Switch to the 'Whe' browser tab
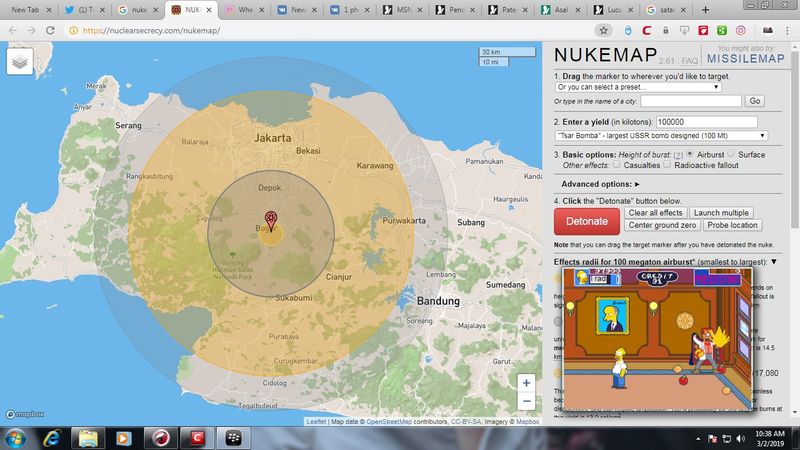The height and width of the screenshot is (450, 800). [x=244, y=10]
